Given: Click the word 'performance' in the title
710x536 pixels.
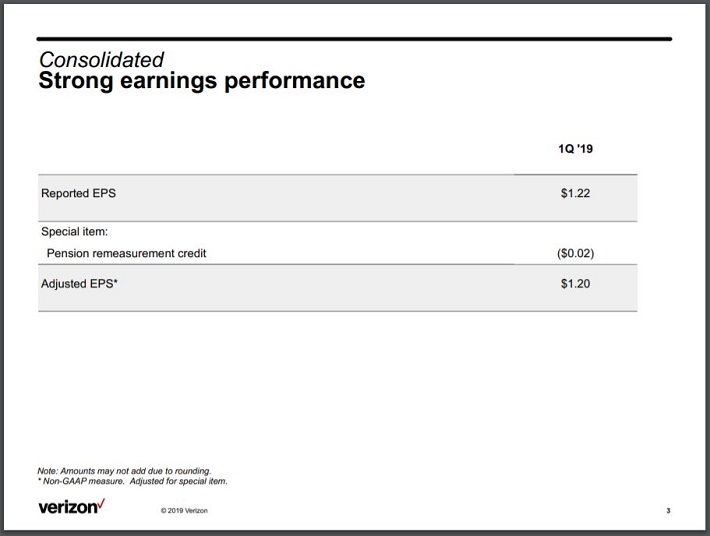Looking at the screenshot, I should pyautogui.click(x=297, y=81).
